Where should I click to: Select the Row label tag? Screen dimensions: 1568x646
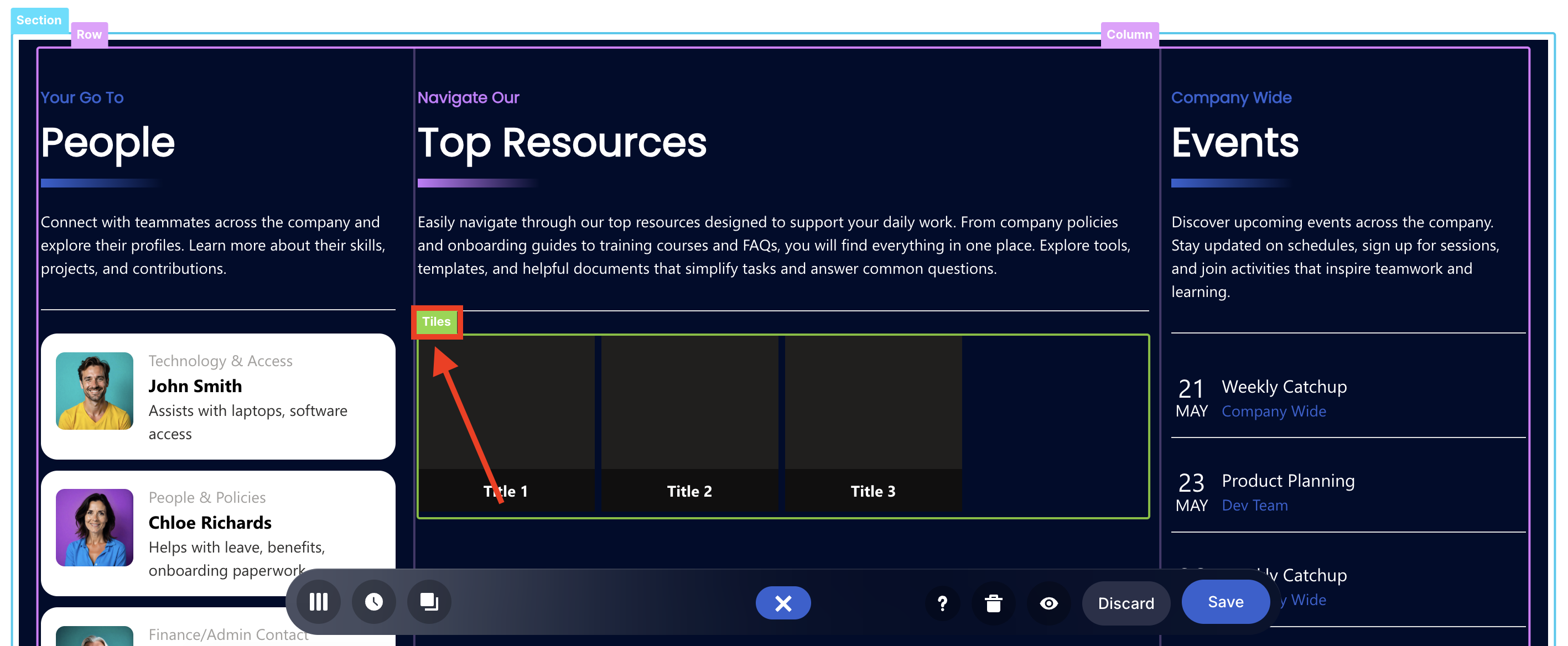(89, 35)
